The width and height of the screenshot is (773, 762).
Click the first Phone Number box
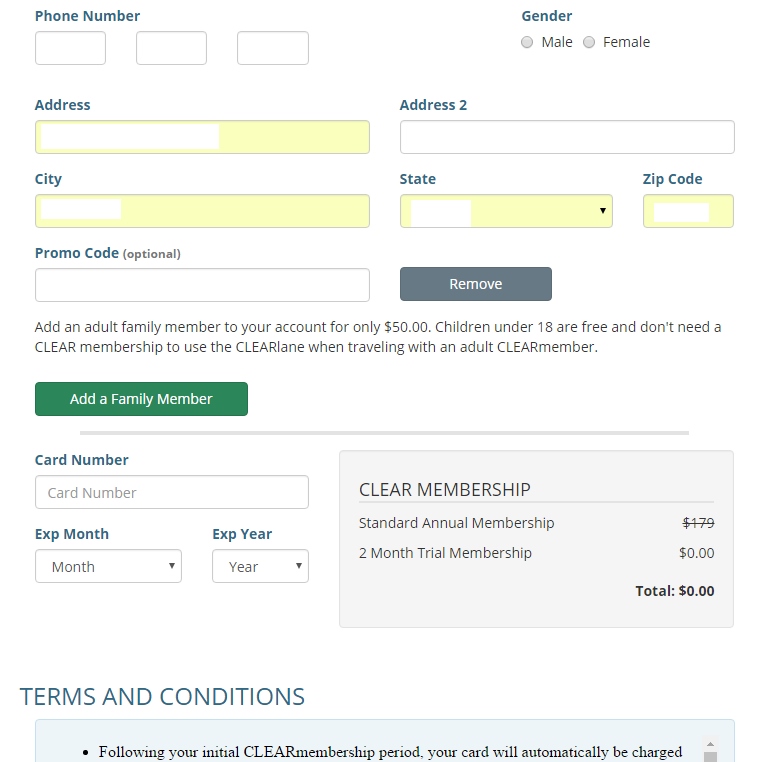tap(70, 48)
